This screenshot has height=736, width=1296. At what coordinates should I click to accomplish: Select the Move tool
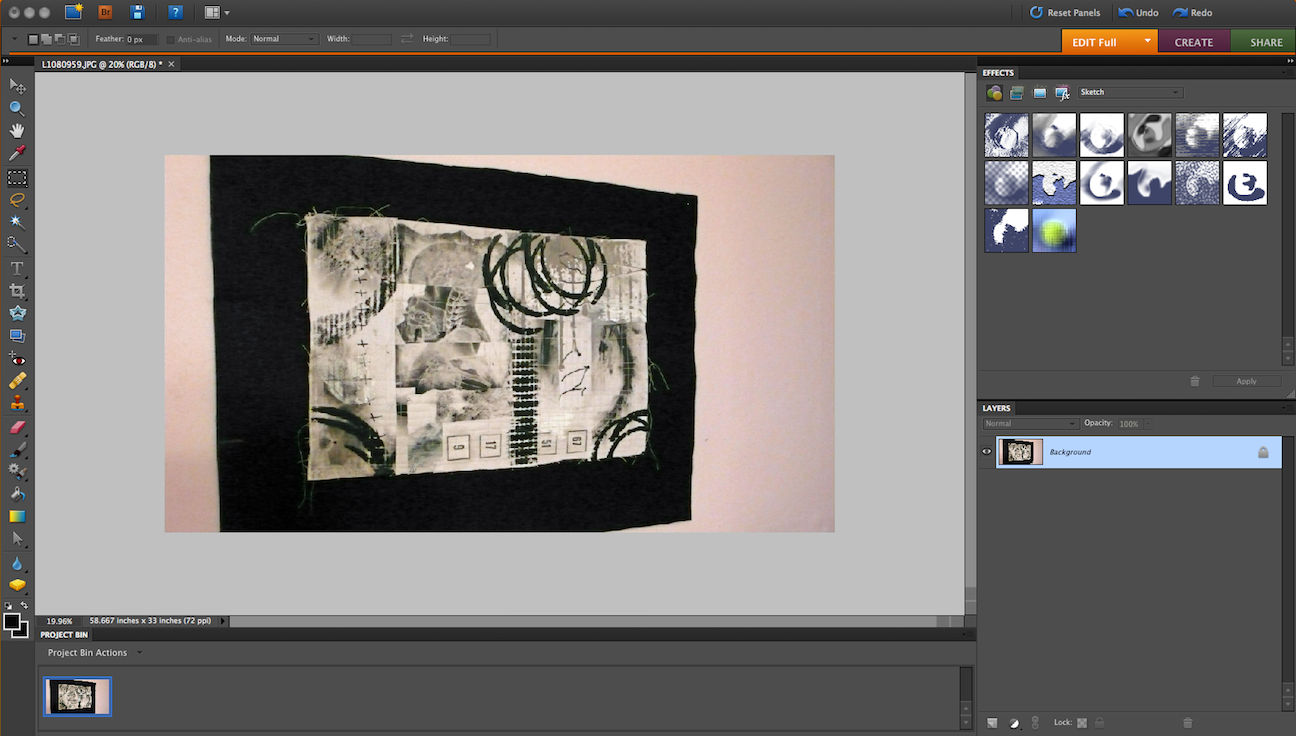[17, 86]
